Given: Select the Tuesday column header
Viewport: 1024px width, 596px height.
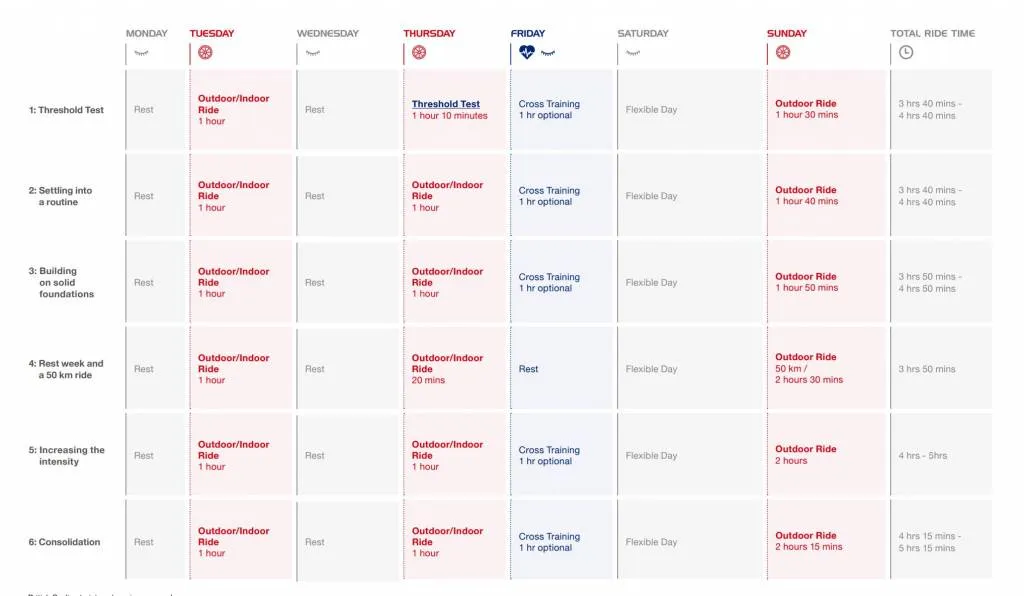Looking at the screenshot, I should coord(212,34).
